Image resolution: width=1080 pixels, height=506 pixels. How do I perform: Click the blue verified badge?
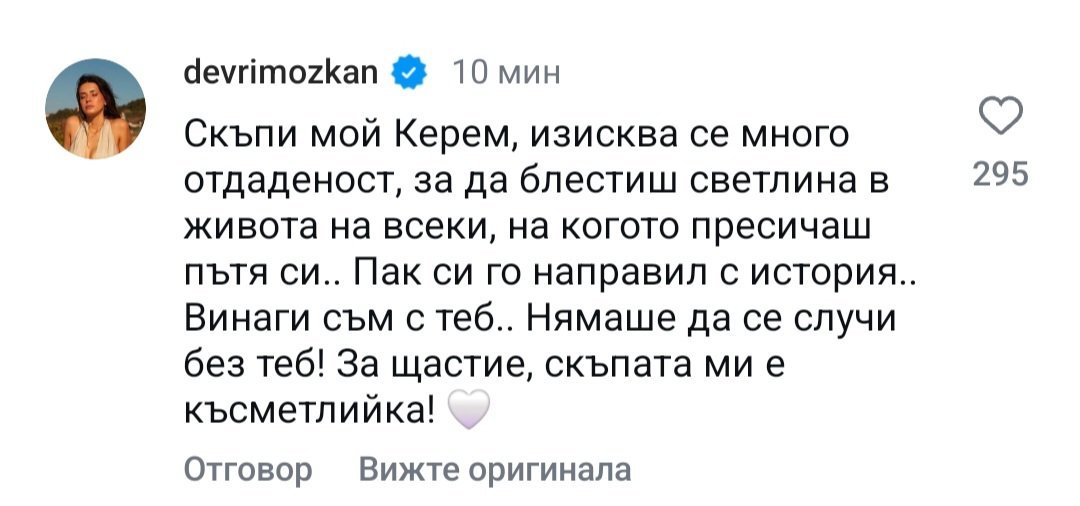(x=411, y=73)
